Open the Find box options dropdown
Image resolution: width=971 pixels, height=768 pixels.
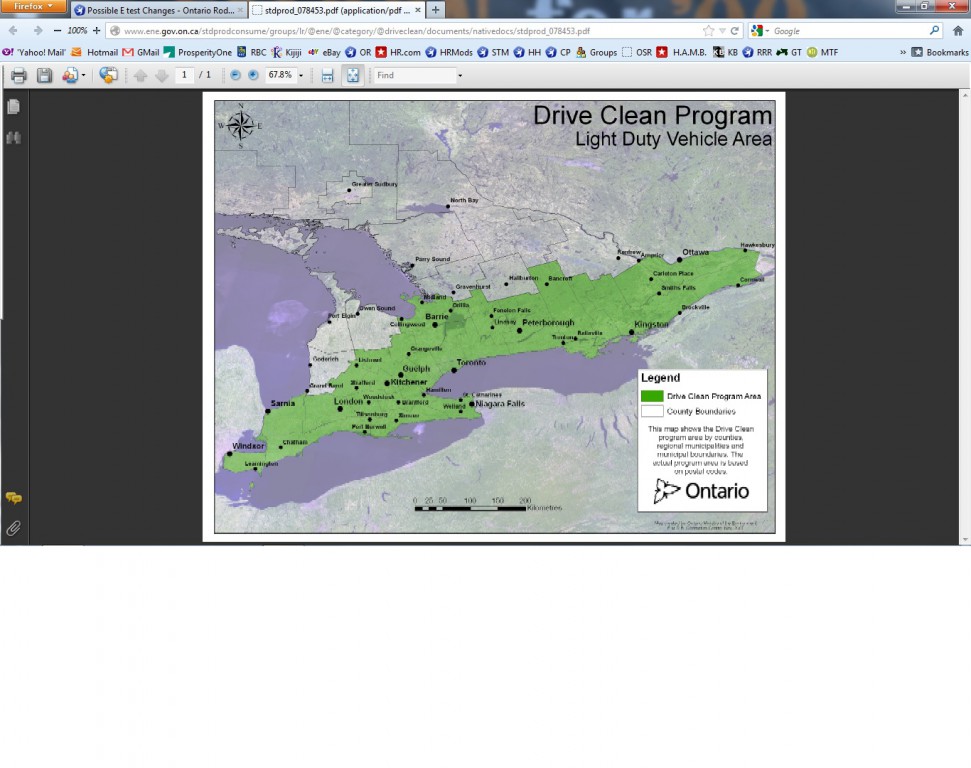coord(460,75)
